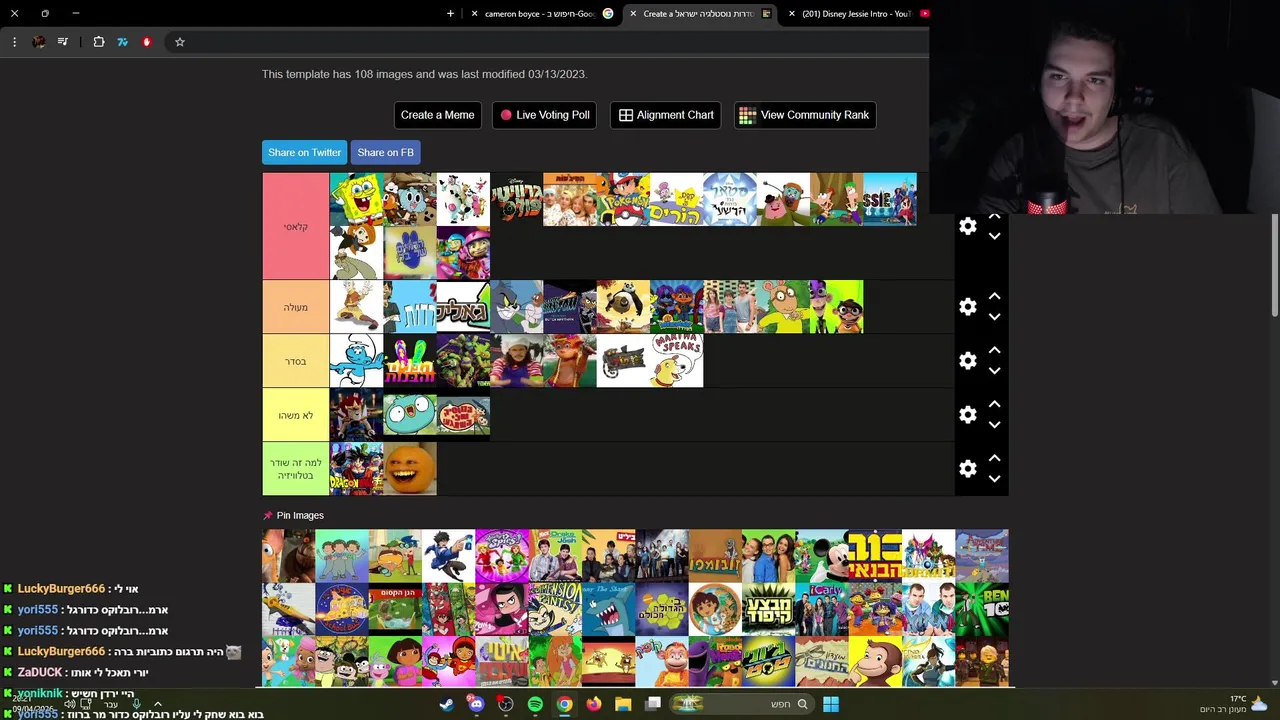View Community Rank
The height and width of the screenshot is (720, 1280).
805,115
